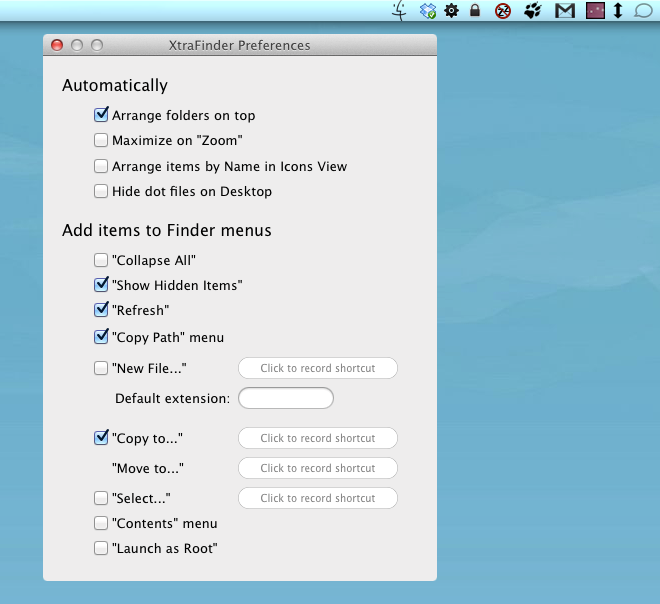Image resolution: width=660 pixels, height=604 pixels.
Task: Disable the "Refresh" checkbox
Action: (101, 310)
